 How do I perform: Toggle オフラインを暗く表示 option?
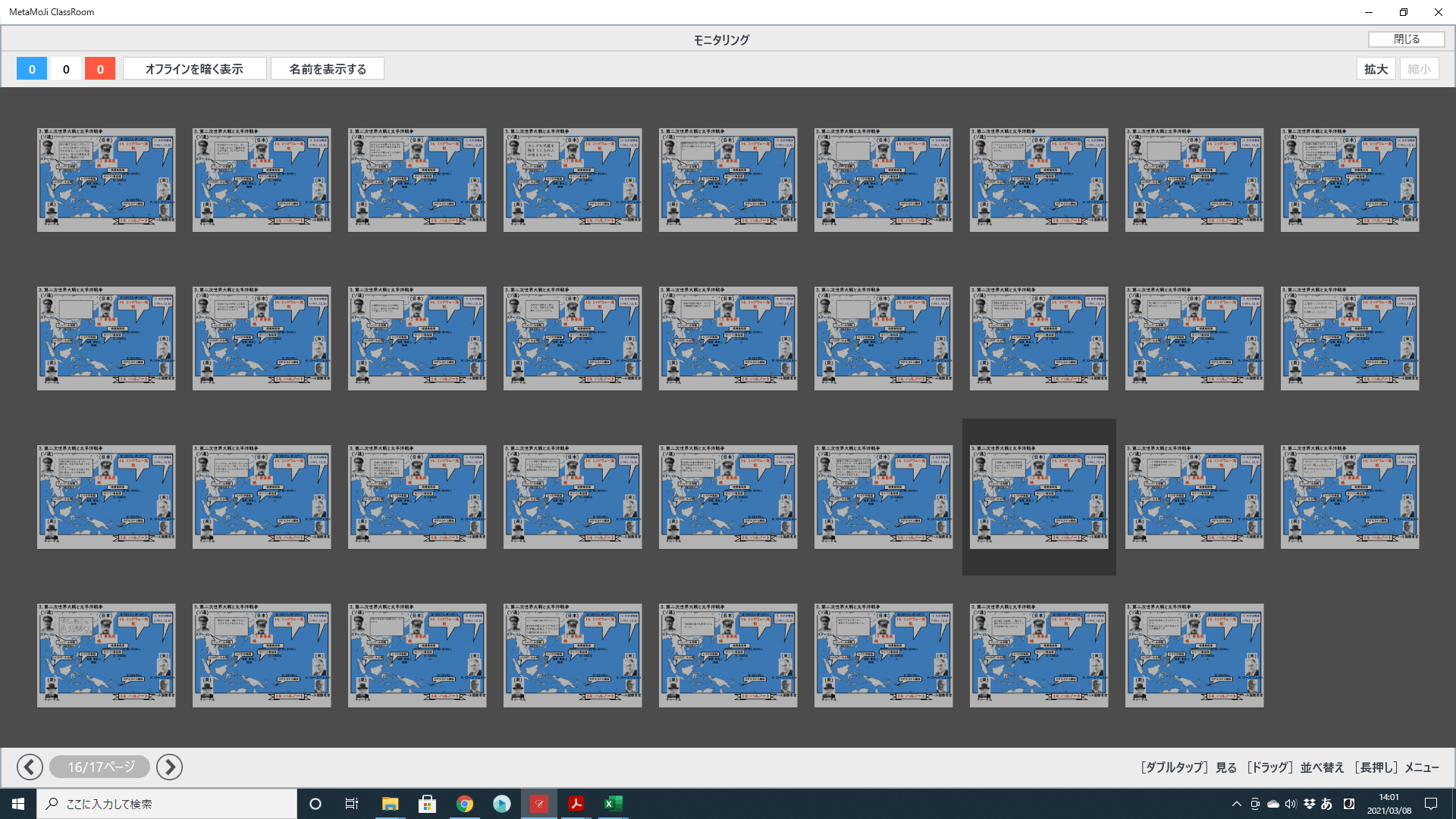click(194, 69)
